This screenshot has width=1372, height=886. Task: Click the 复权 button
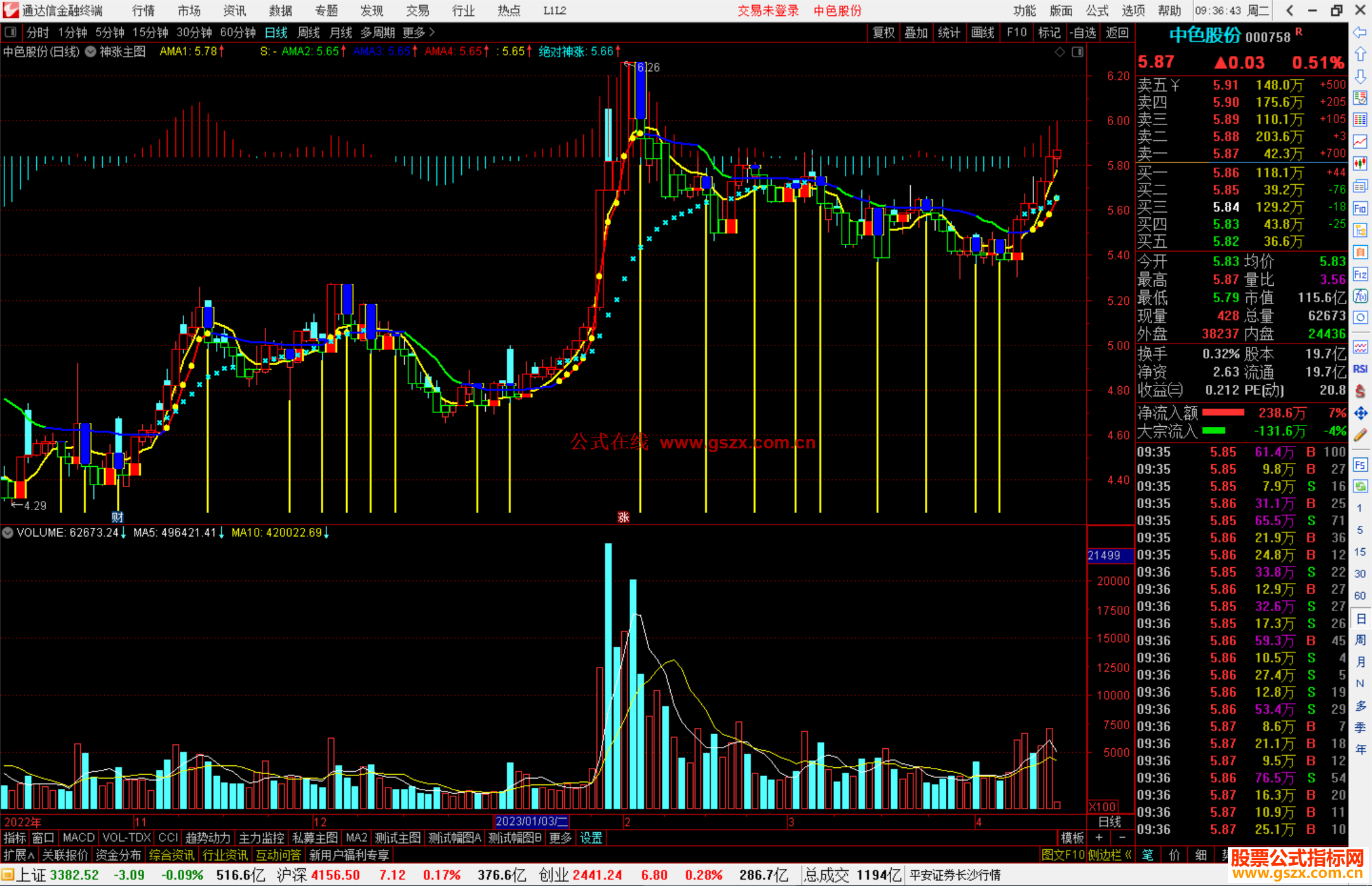coord(883,32)
